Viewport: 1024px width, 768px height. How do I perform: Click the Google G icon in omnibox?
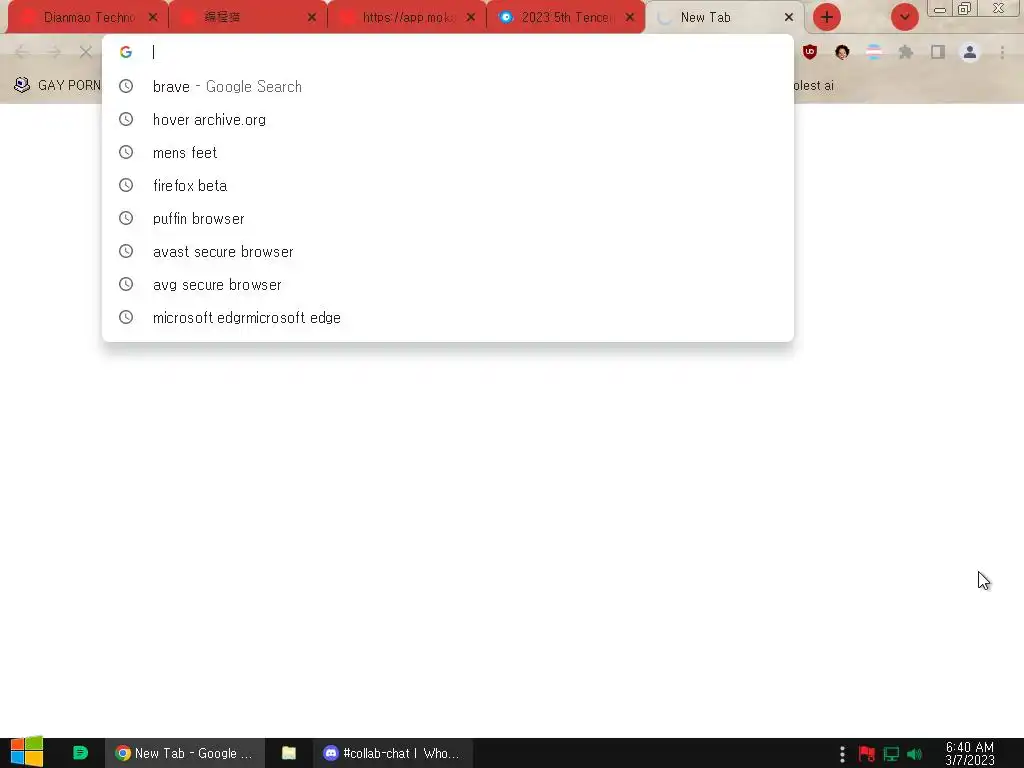point(126,52)
